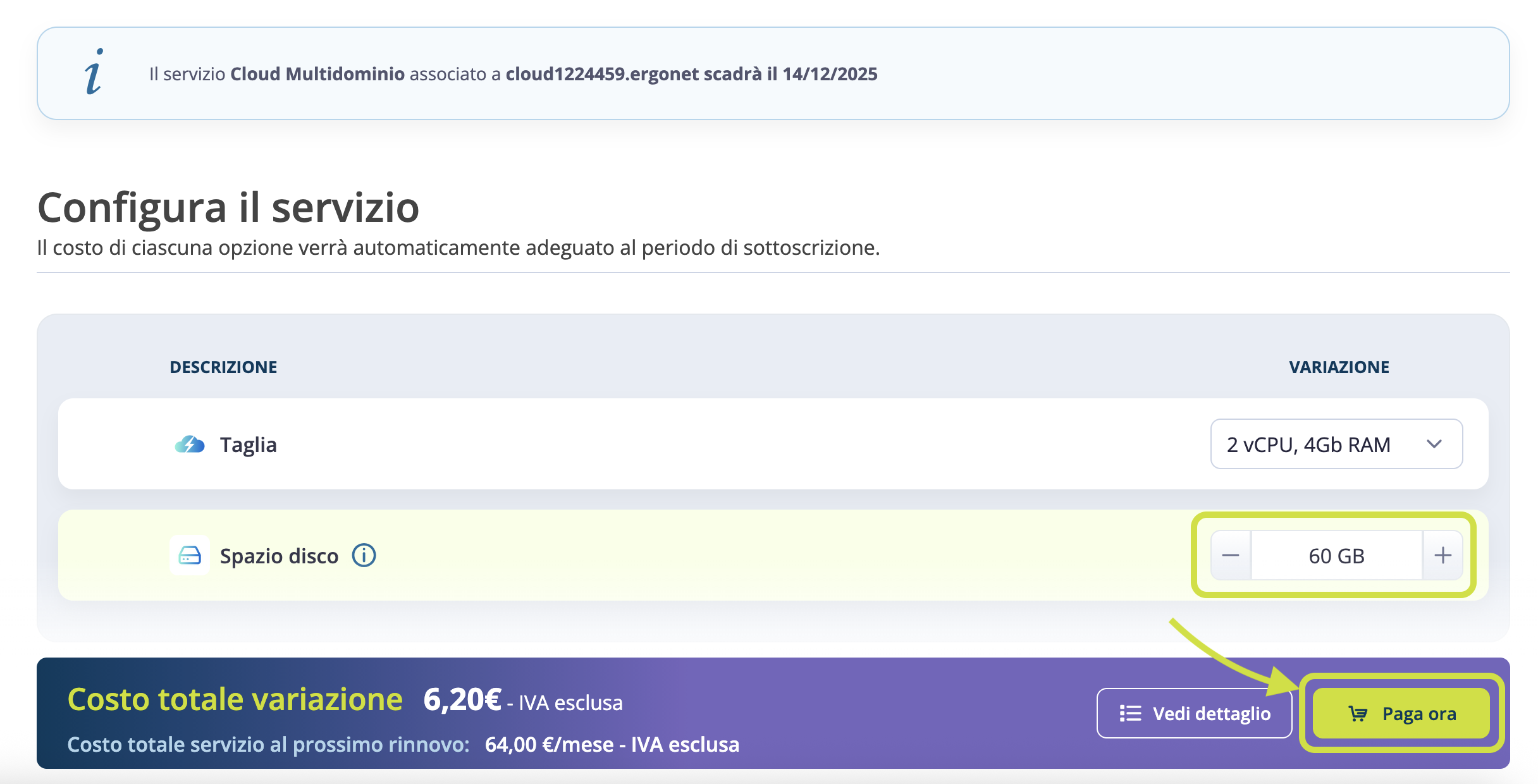Click the DESCRIZIONE column header

click(x=223, y=367)
